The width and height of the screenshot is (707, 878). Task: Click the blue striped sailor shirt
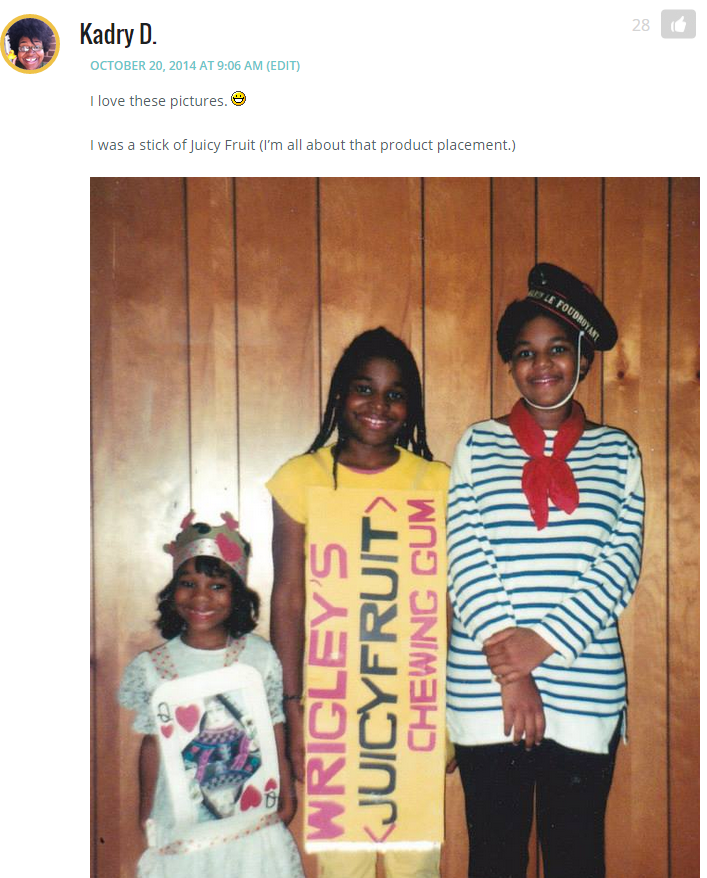(x=544, y=582)
